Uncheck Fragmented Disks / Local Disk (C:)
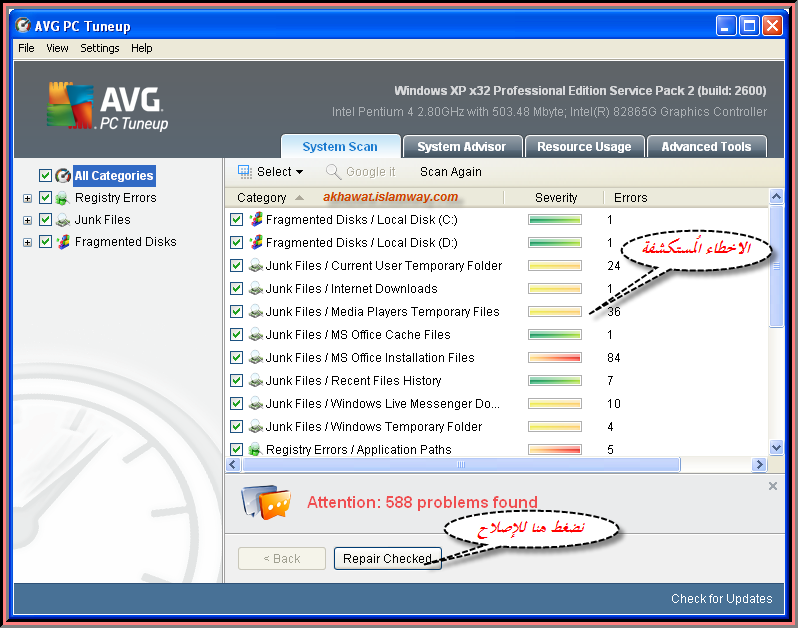The height and width of the screenshot is (628, 798). pos(236,219)
